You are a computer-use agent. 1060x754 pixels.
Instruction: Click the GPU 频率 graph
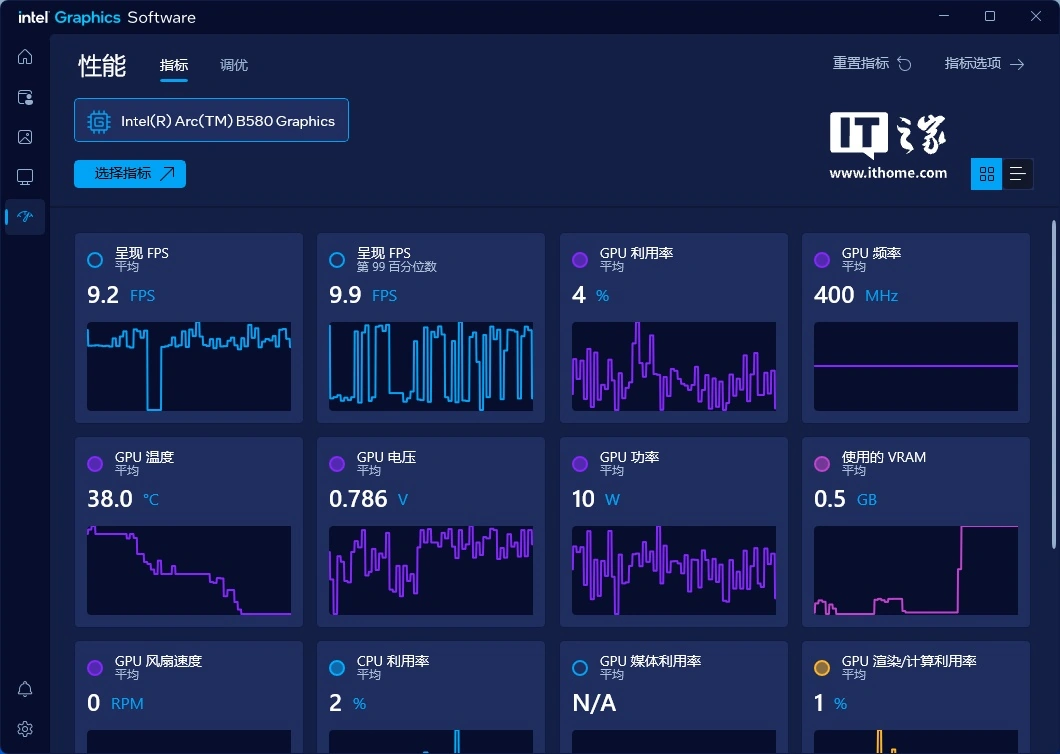(x=915, y=366)
